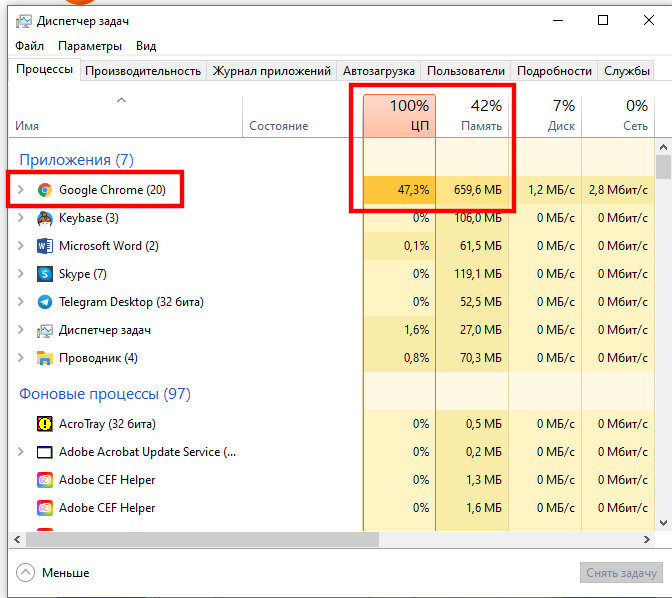The image size is (672, 598).
Task: Click the Проводник folder icon
Action: coord(45,358)
